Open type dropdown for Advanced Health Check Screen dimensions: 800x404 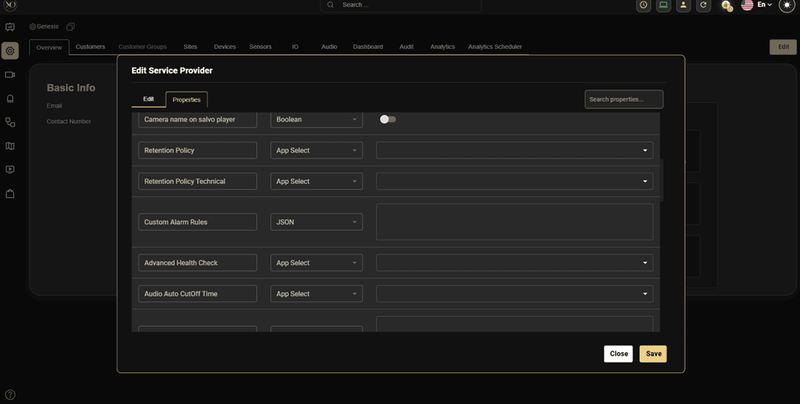(316, 263)
